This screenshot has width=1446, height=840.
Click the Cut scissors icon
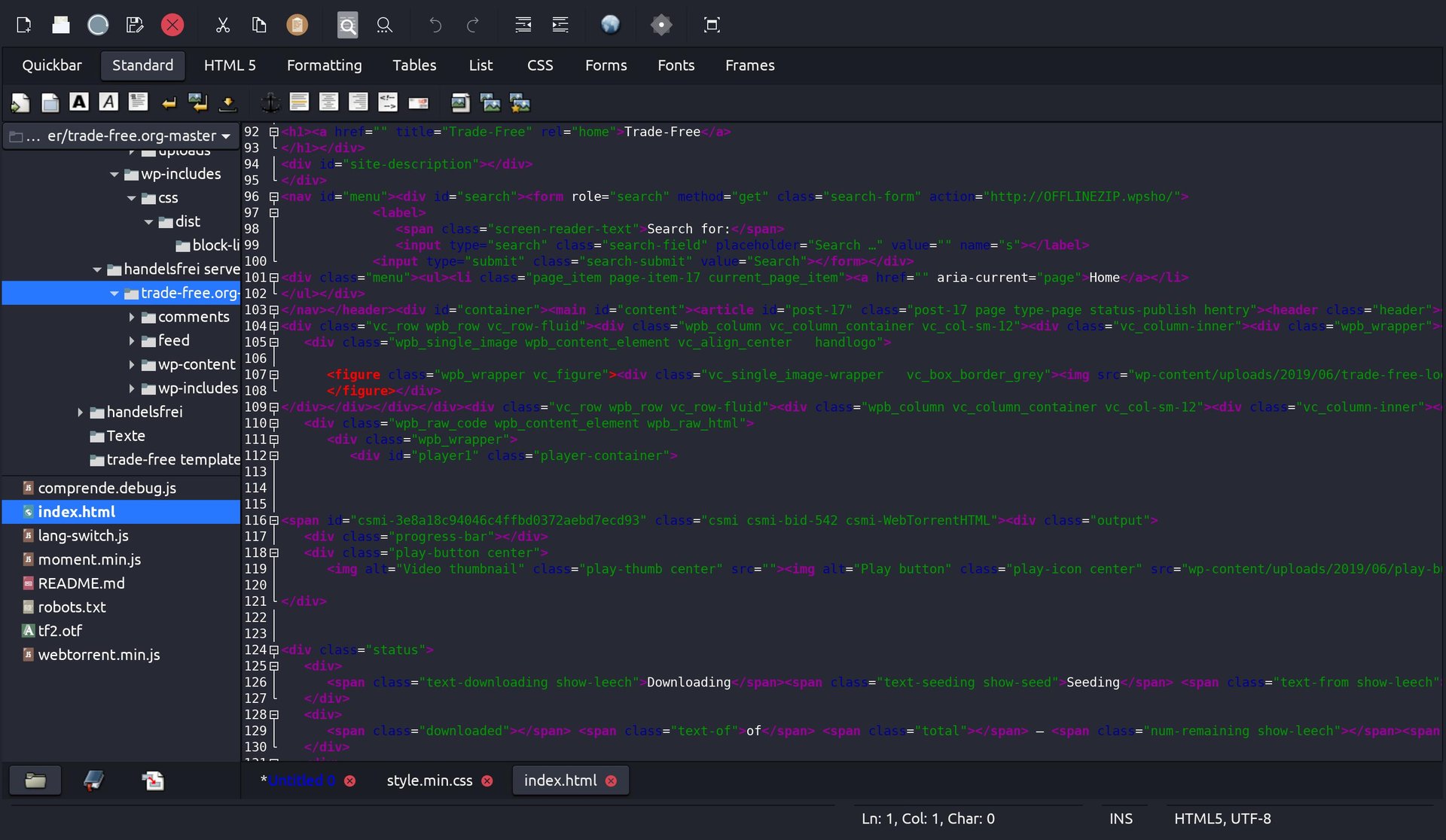click(222, 25)
